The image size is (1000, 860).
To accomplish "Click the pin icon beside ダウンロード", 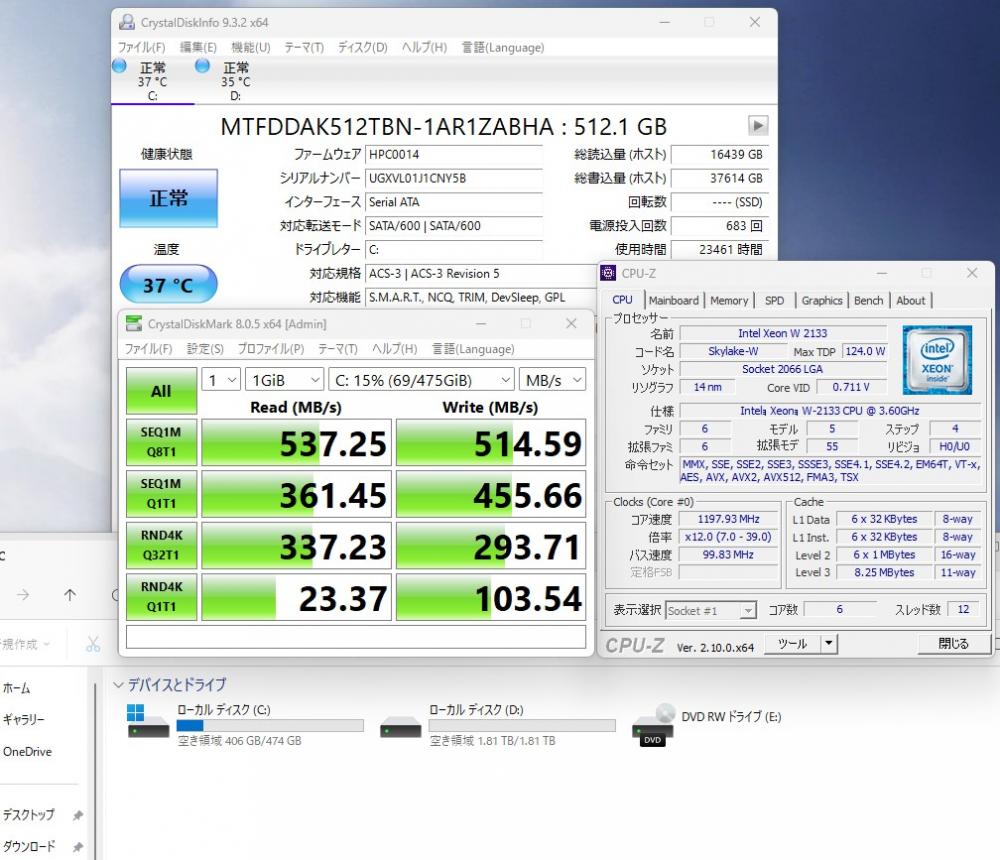I will click(x=78, y=847).
